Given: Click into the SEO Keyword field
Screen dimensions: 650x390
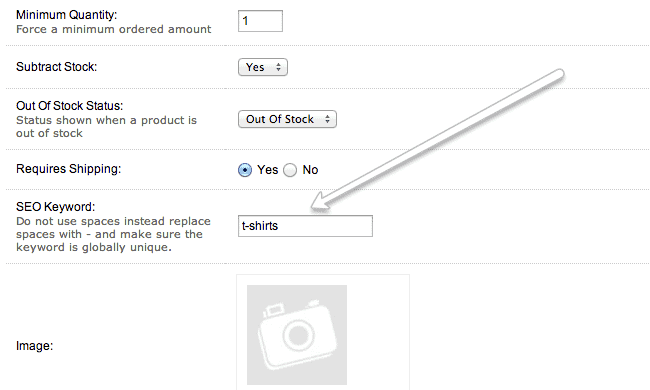Looking at the screenshot, I should pyautogui.click(x=306, y=226).
